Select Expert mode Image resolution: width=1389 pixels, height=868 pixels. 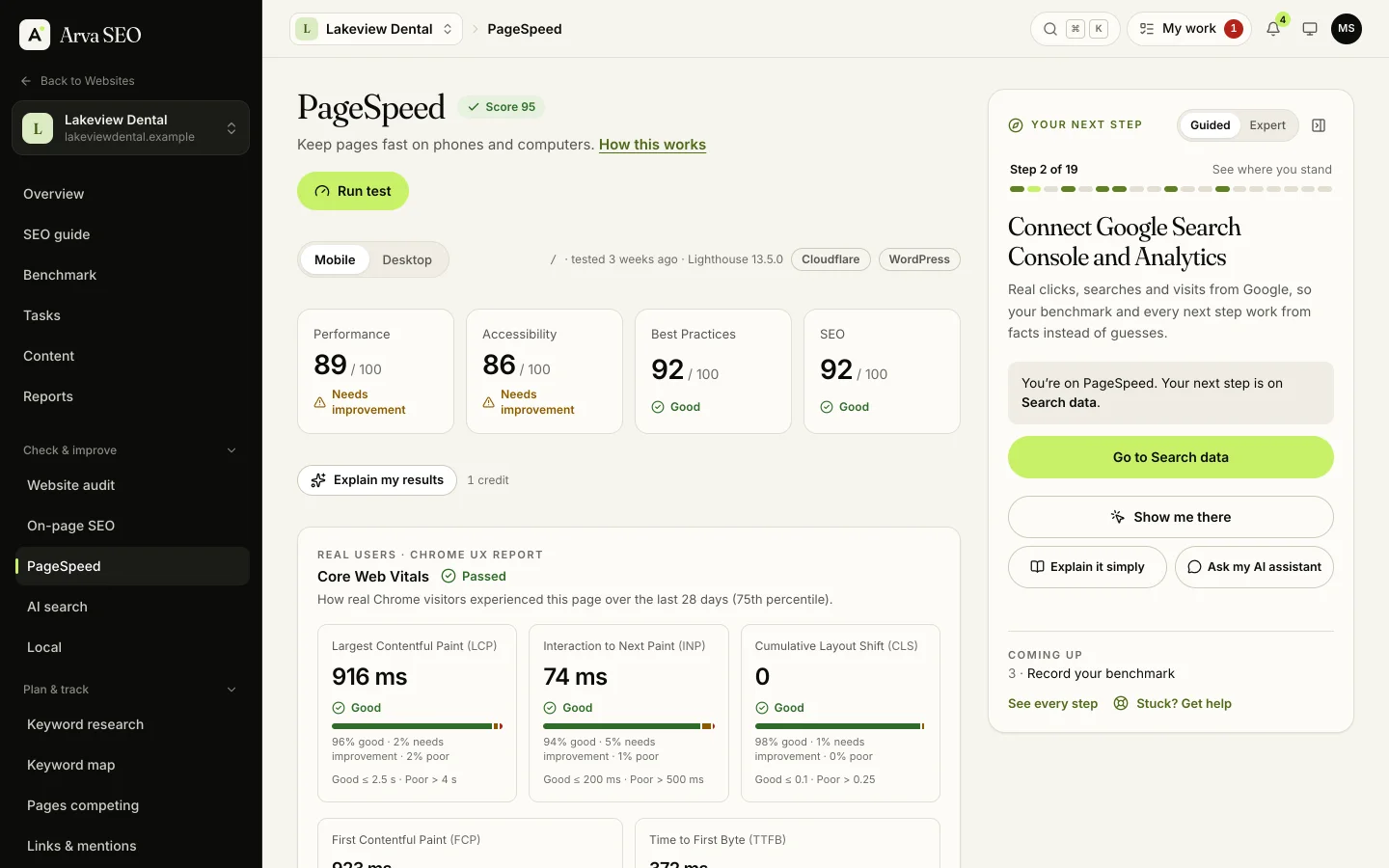click(x=1267, y=125)
